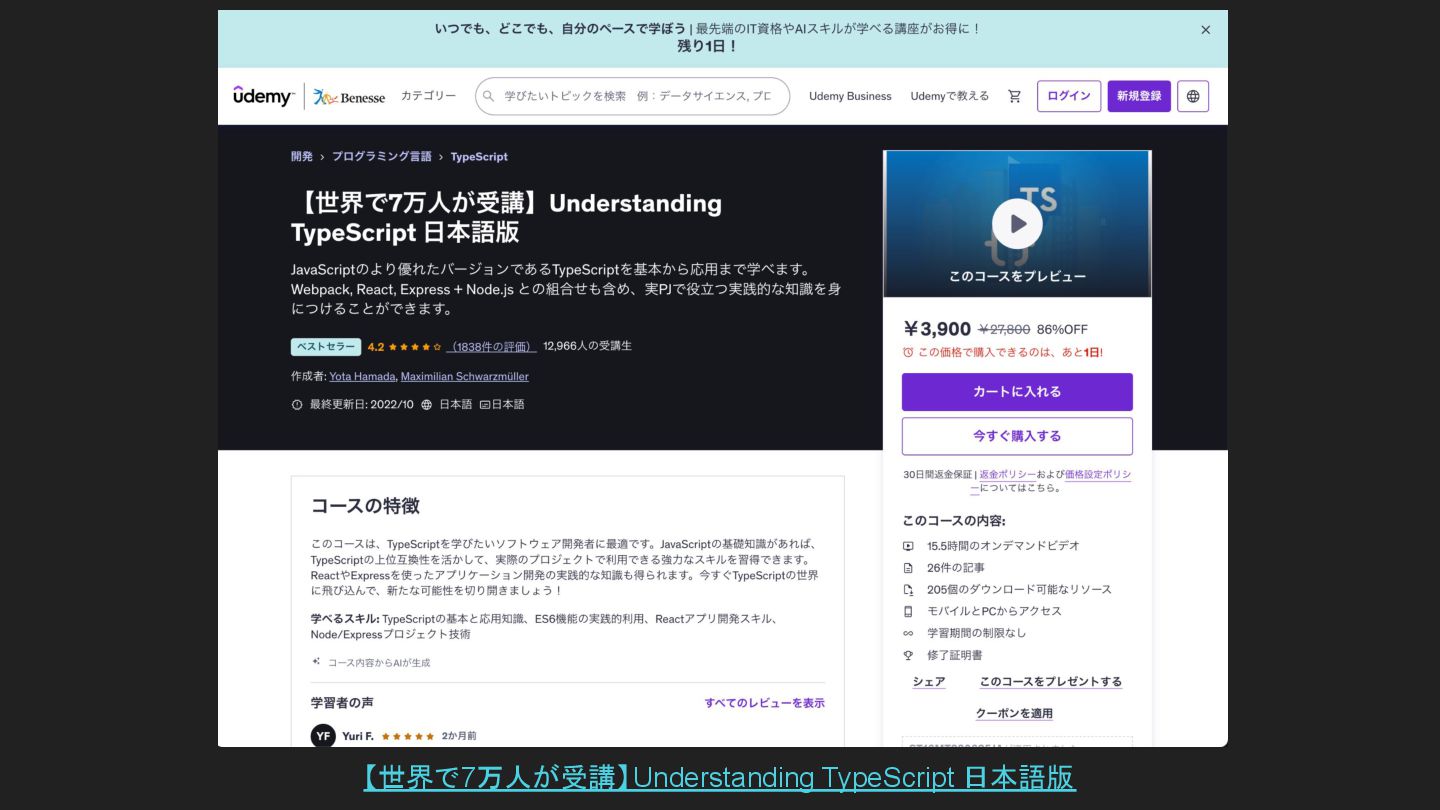Open instructor Maximilian Schwarzmüller profile

click(465, 377)
